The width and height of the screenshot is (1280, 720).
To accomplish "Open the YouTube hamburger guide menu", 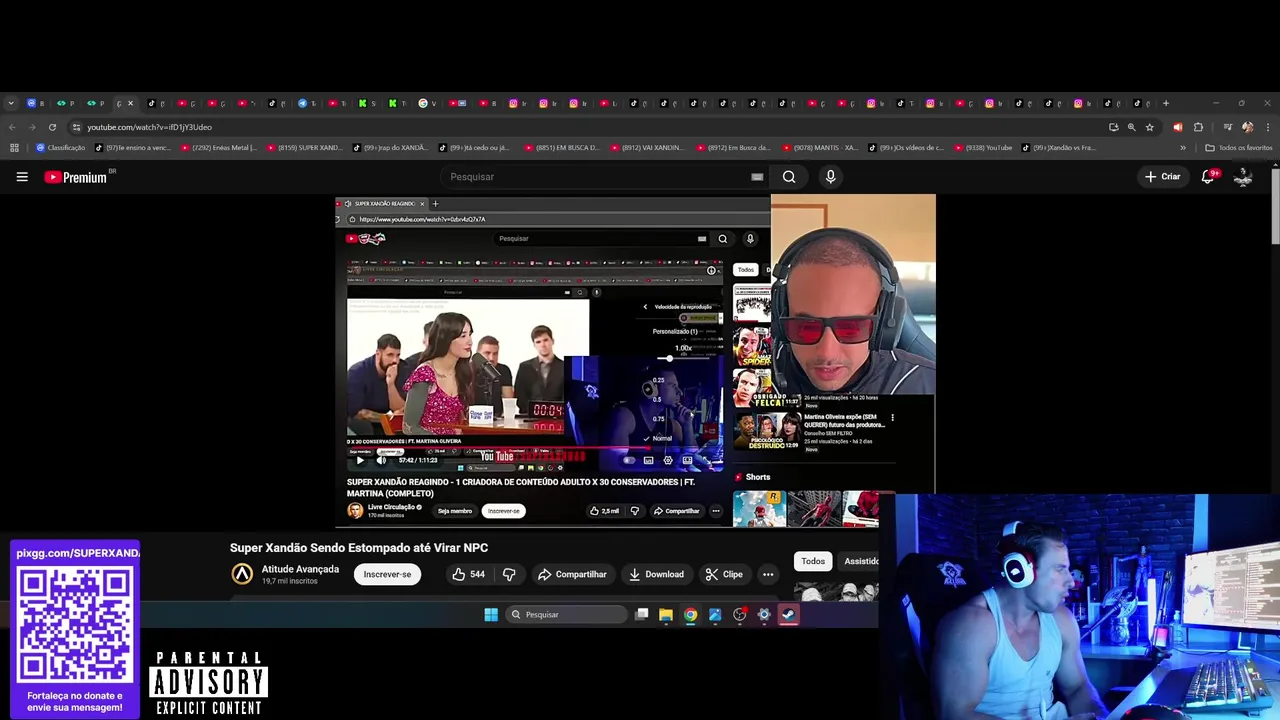I will (22, 177).
